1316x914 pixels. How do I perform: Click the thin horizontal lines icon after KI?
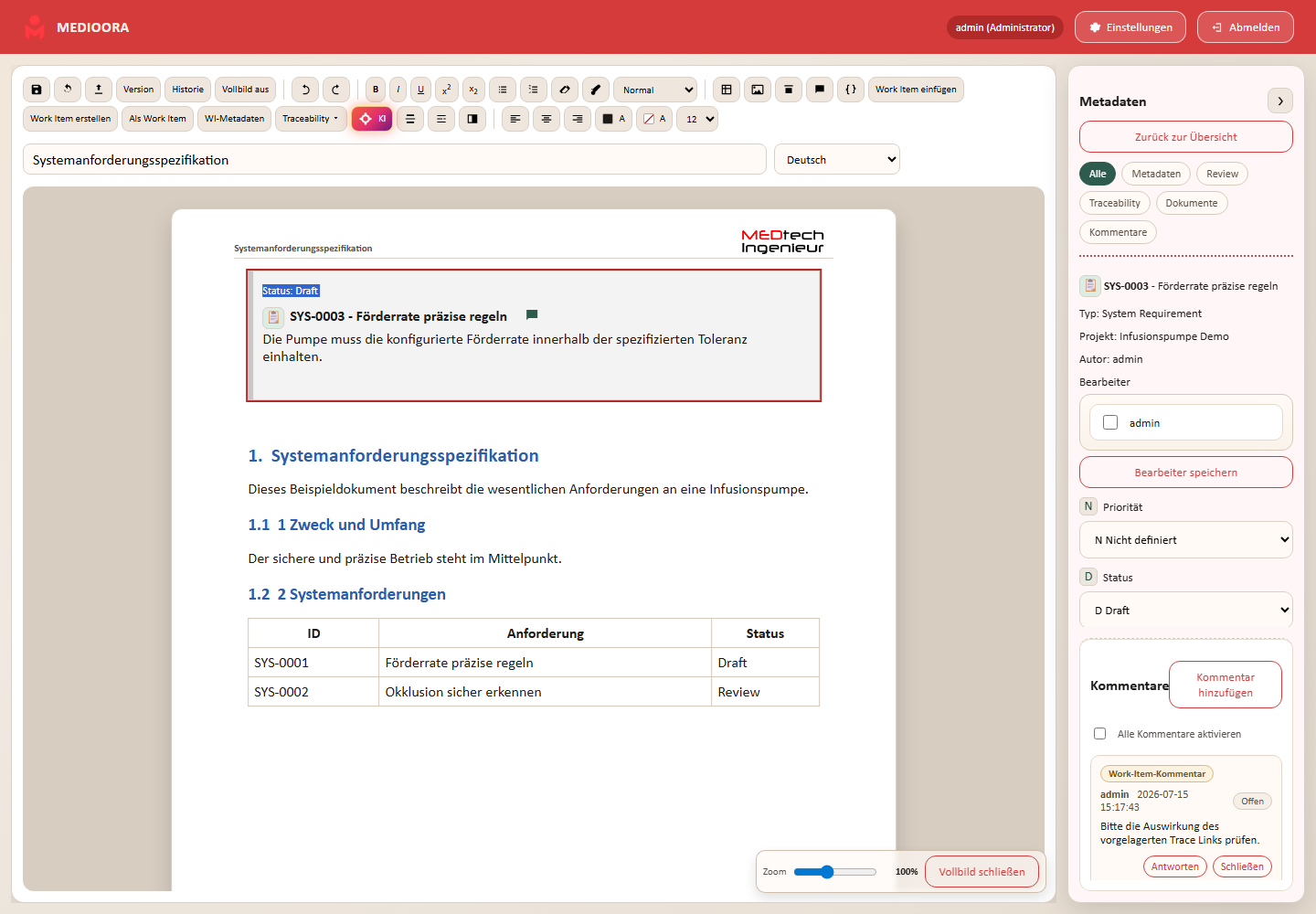[441, 119]
